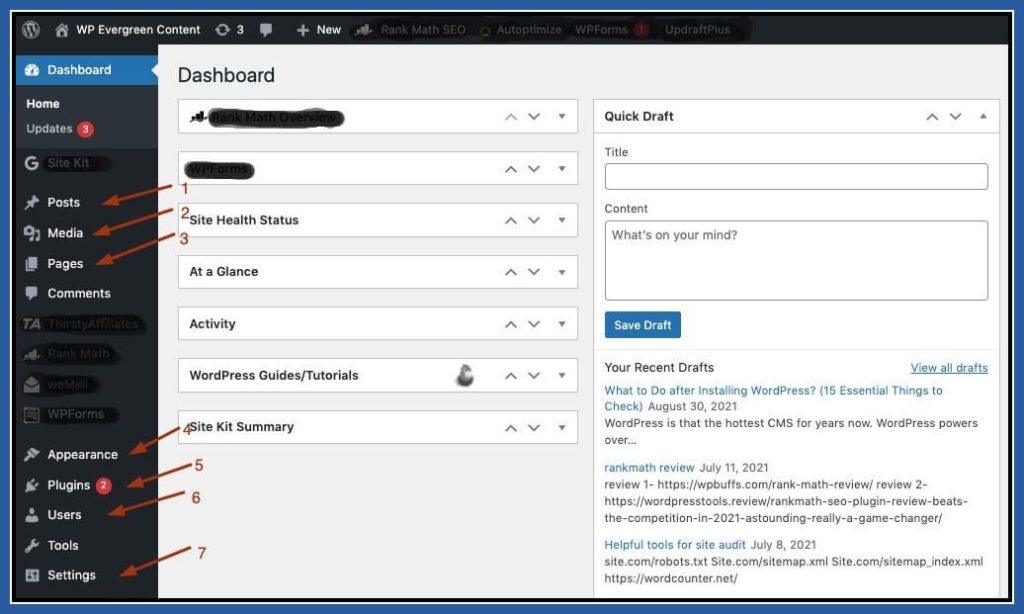Move Activity widget down
Screen dimensions: 1024x614
534,324
